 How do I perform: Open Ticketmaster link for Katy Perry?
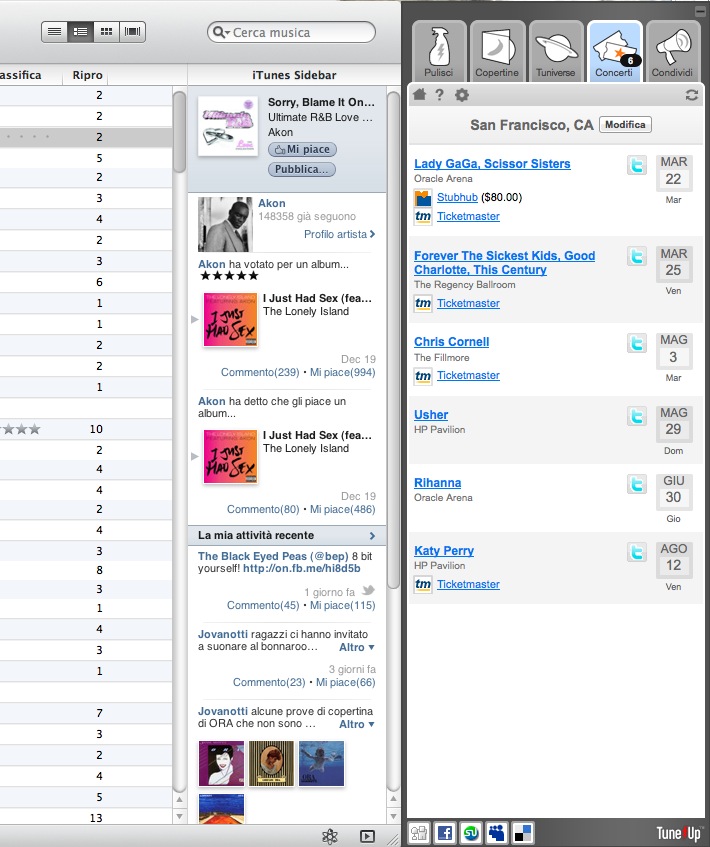point(468,584)
